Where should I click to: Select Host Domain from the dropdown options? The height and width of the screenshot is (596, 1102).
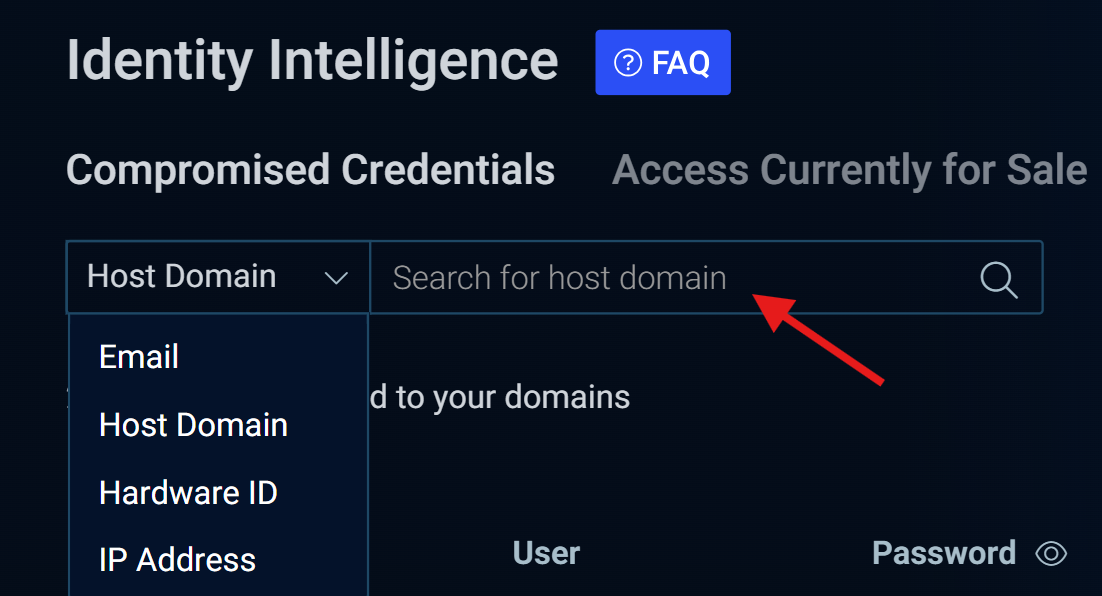pos(193,424)
